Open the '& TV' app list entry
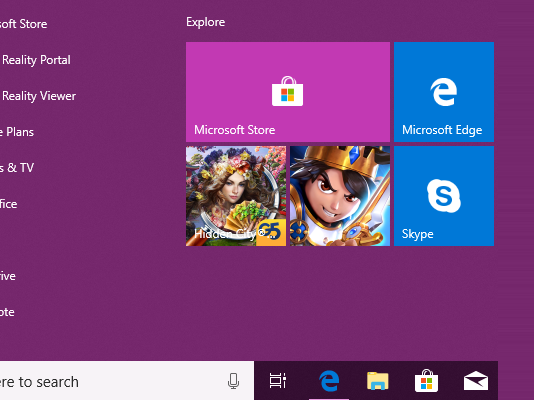534x400 pixels. coord(17,167)
